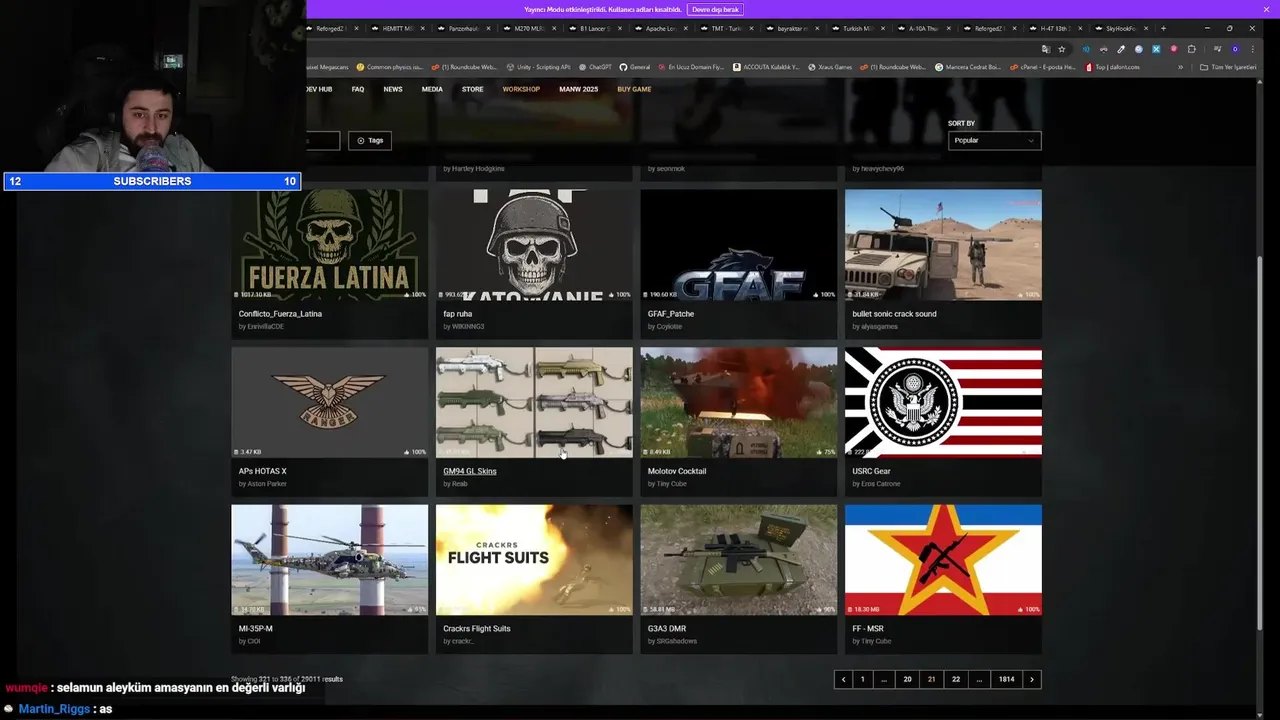Click the translate page icon in address bar
Image resolution: width=1280 pixels, height=720 pixels.
pos(1045,49)
